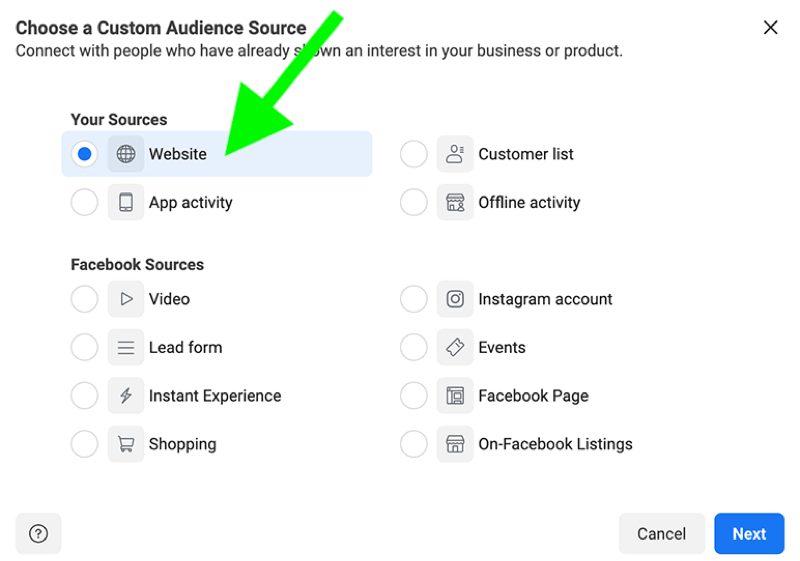Cancel the audience source dialog

click(661, 534)
